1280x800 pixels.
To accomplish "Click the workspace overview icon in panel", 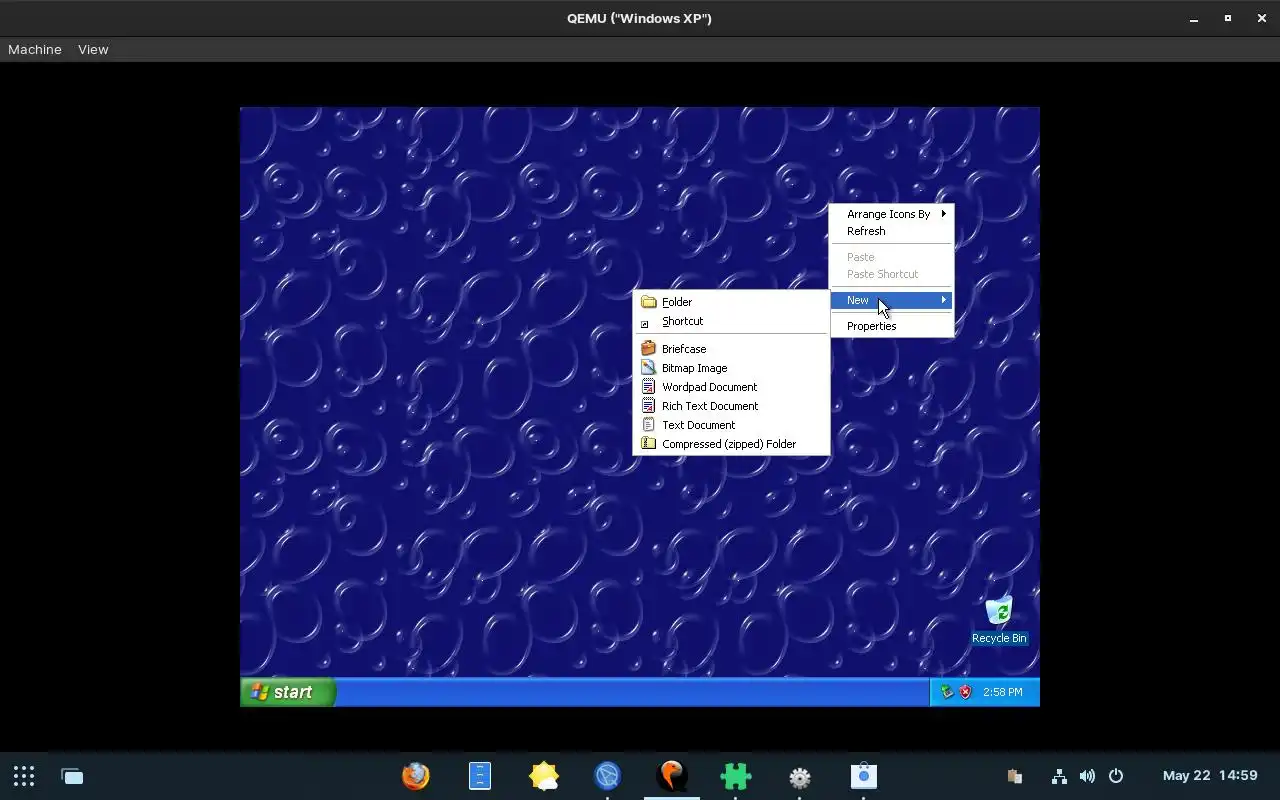I will pos(72,776).
